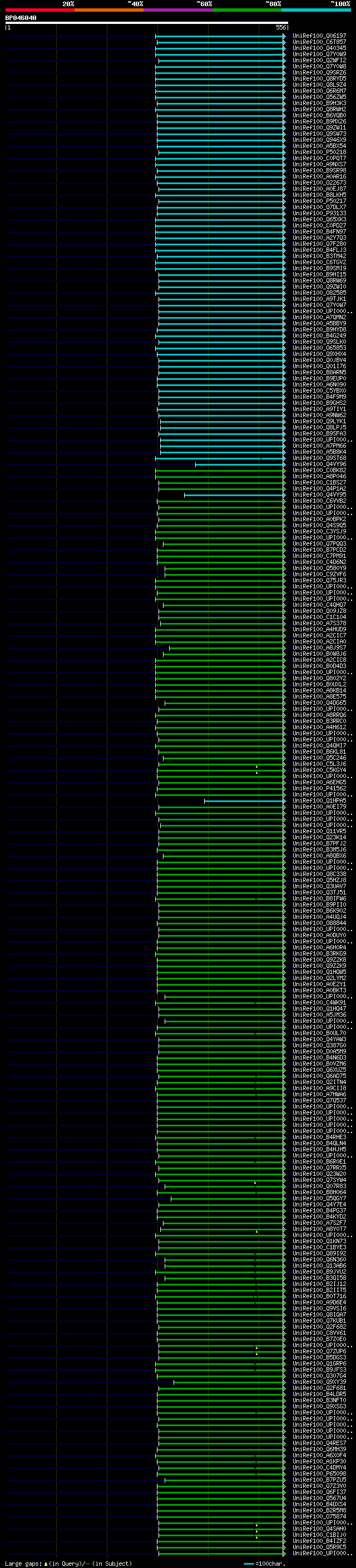Image resolution: width=356 pixels, height=1568 pixels.
Task: Click the red 20% identity color band
Action: pyautogui.click(x=39, y=10)
